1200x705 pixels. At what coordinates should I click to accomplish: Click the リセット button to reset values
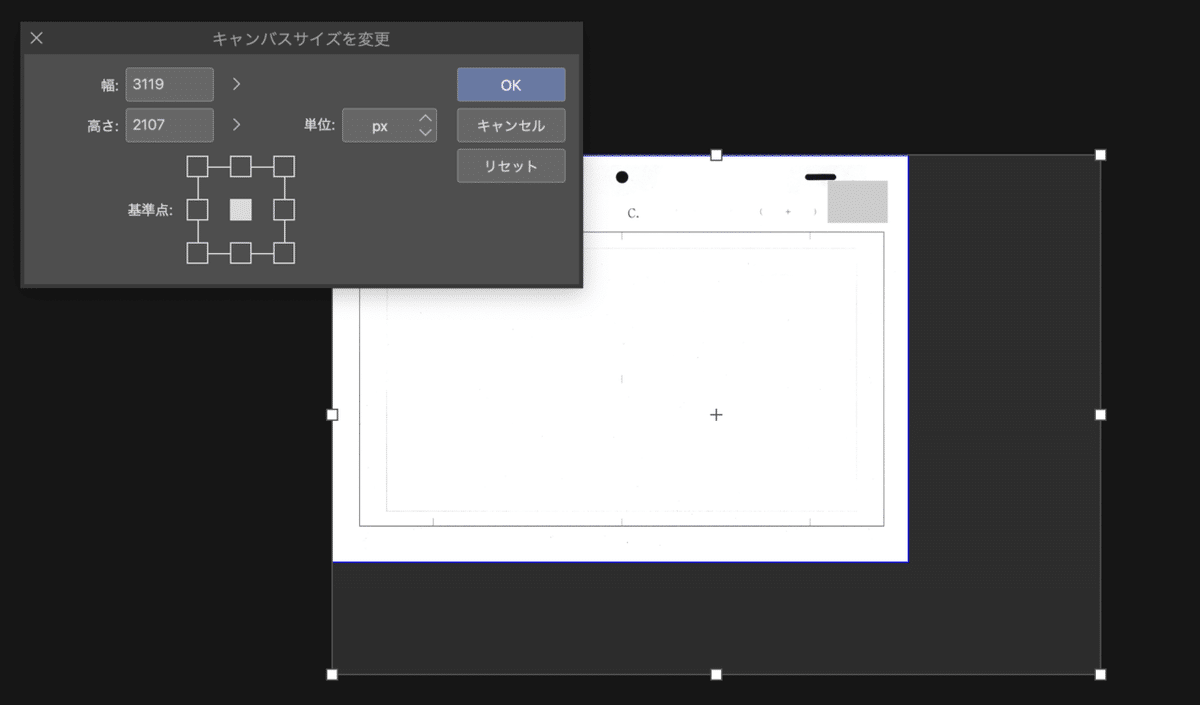(x=511, y=165)
